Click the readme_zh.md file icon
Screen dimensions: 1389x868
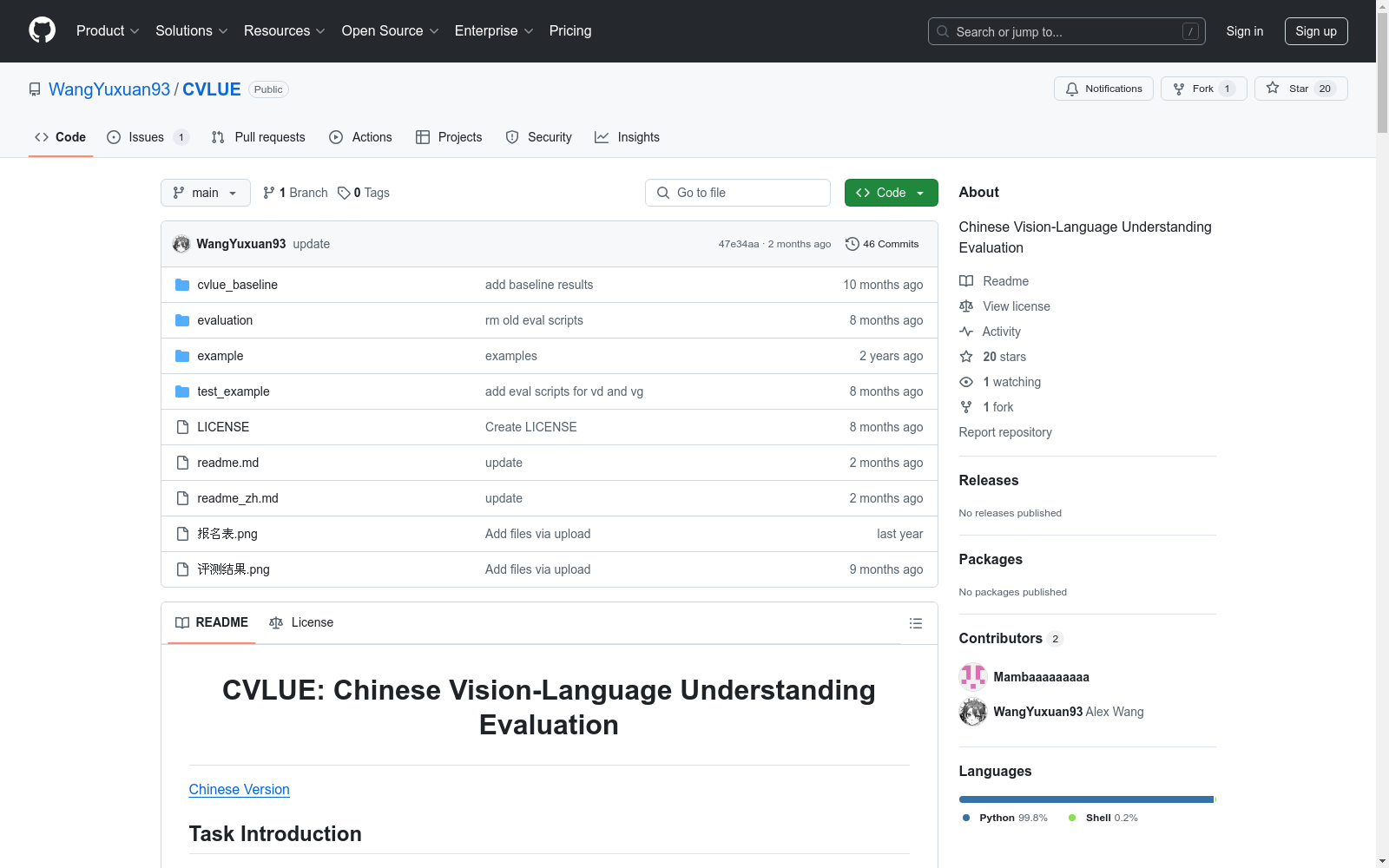pos(182,498)
